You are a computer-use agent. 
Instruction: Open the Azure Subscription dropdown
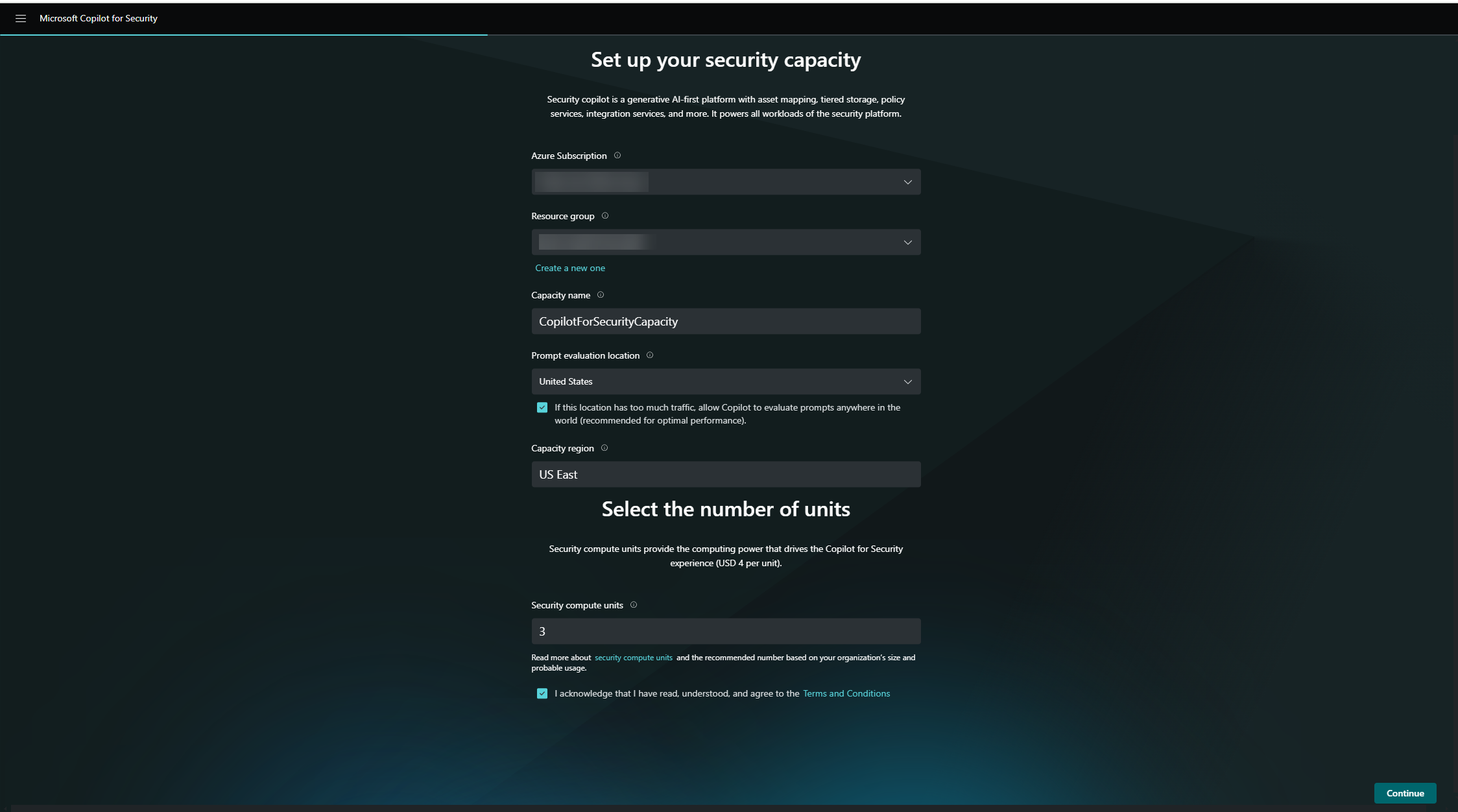pos(726,182)
